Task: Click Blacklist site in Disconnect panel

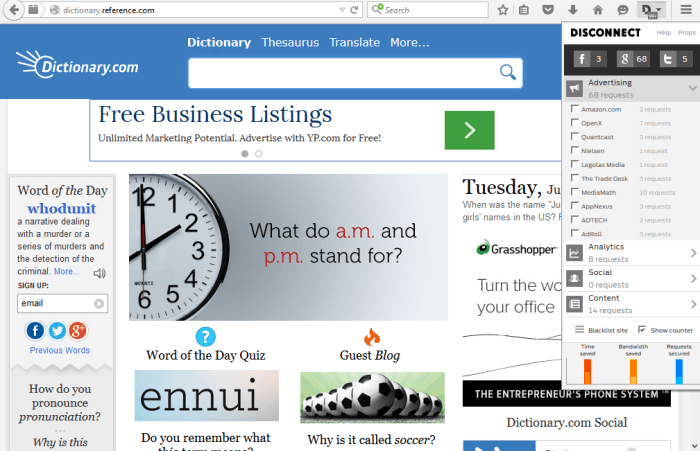Action: point(606,330)
